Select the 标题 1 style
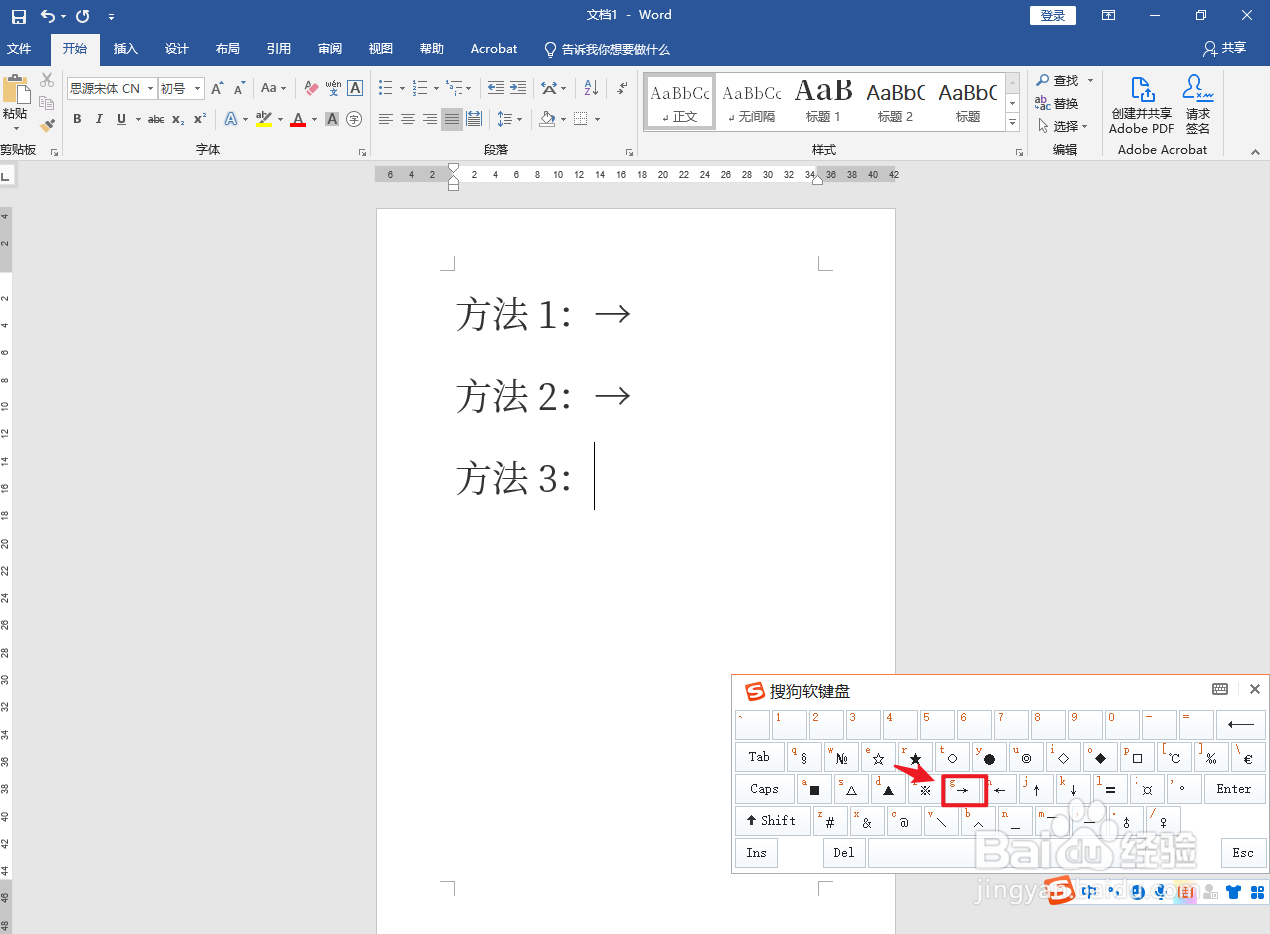This screenshot has height=934, width=1270. (824, 101)
